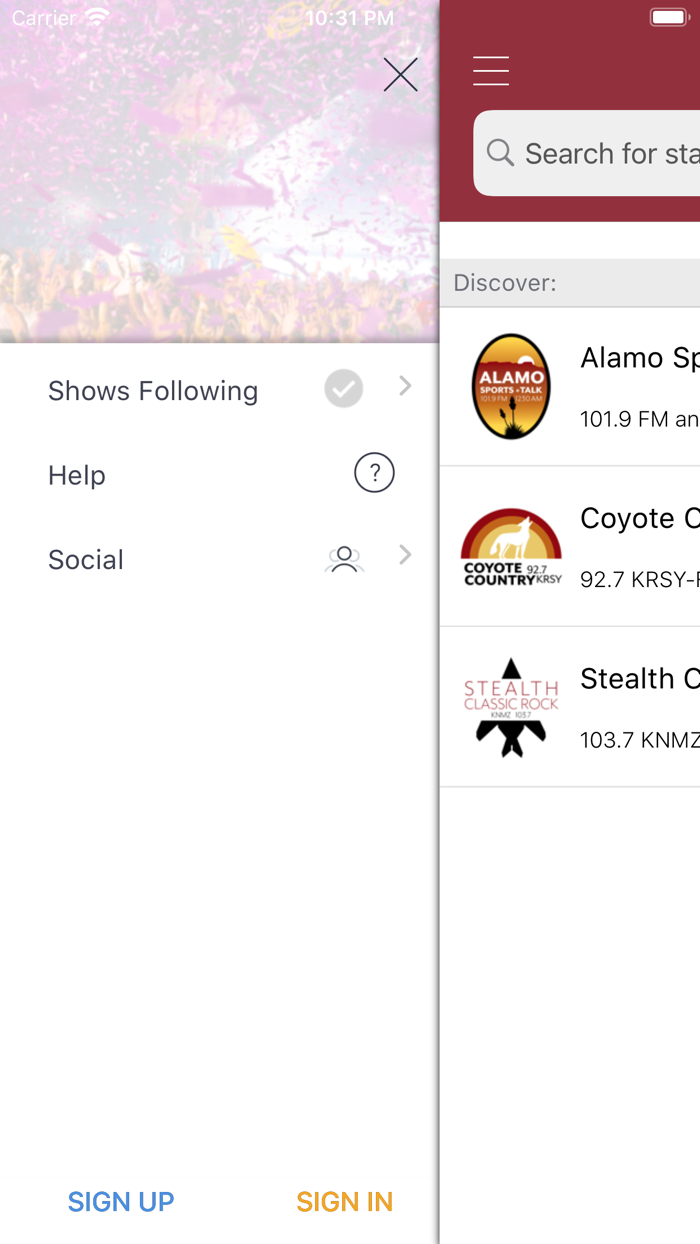Click the search magnifier icon
Image resolution: width=700 pixels, height=1244 pixels.
click(499, 153)
